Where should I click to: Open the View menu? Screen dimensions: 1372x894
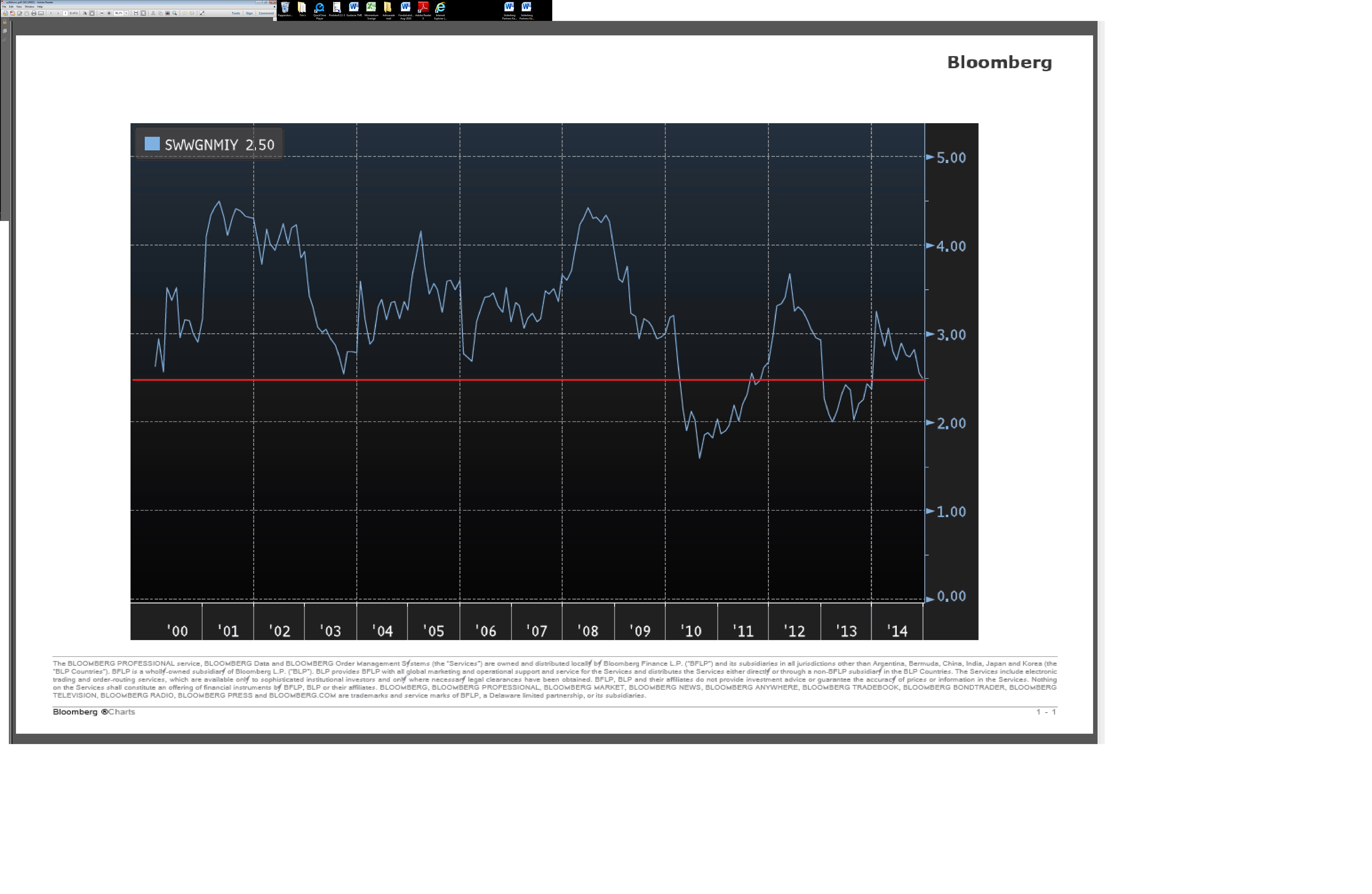point(19,7)
